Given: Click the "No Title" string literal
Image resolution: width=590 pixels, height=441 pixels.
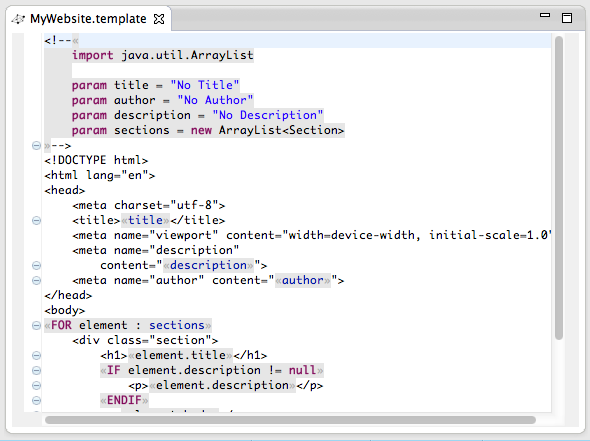Looking at the screenshot, I should 204,85.
